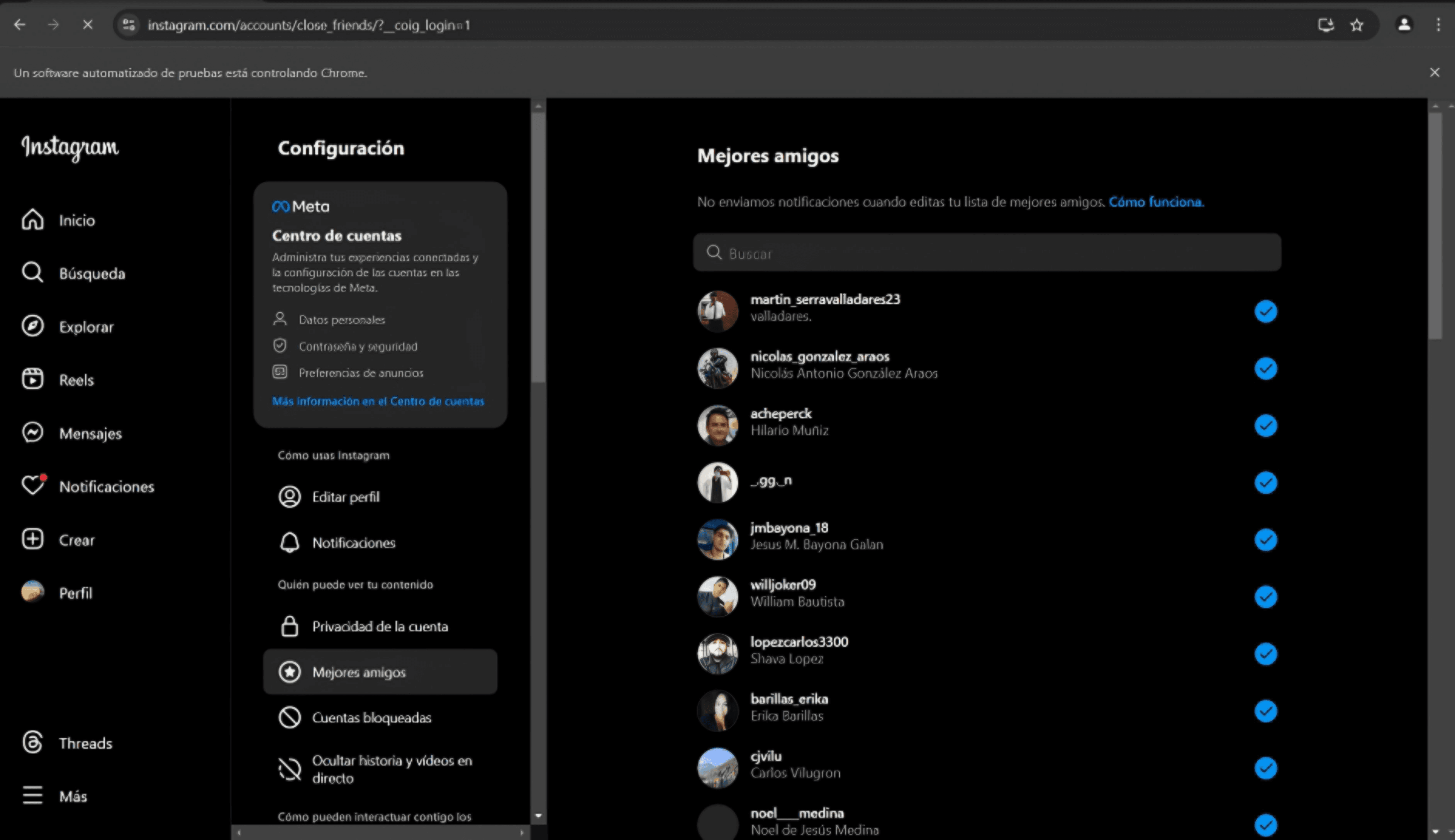Open the Threads icon
1455x840 pixels.
(32, 742)
